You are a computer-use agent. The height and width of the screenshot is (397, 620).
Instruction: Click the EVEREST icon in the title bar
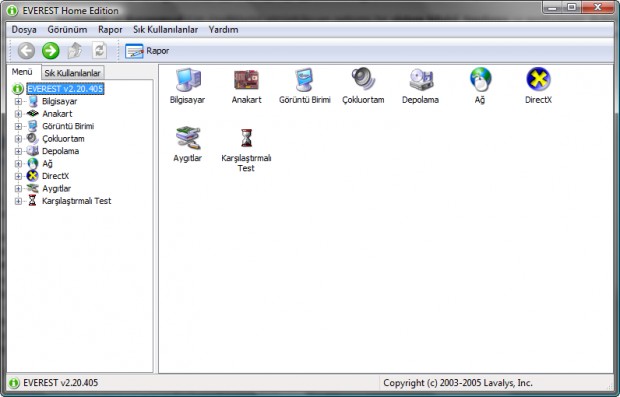click(x=12, y=11)
